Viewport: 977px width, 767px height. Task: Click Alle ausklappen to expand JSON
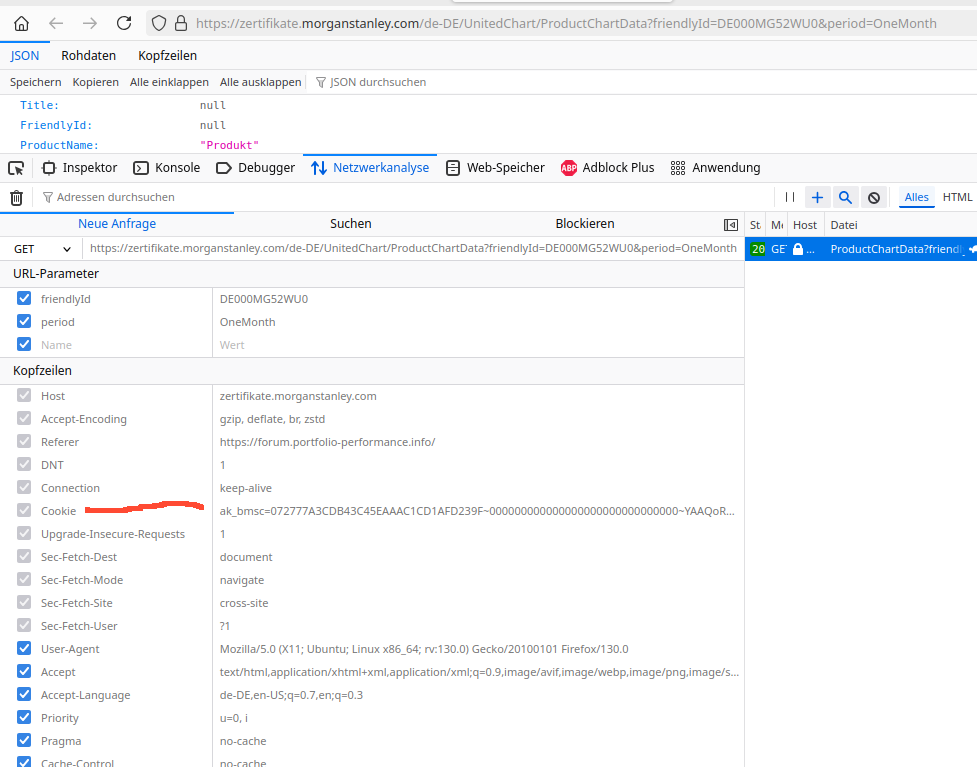tap(260, 82)
